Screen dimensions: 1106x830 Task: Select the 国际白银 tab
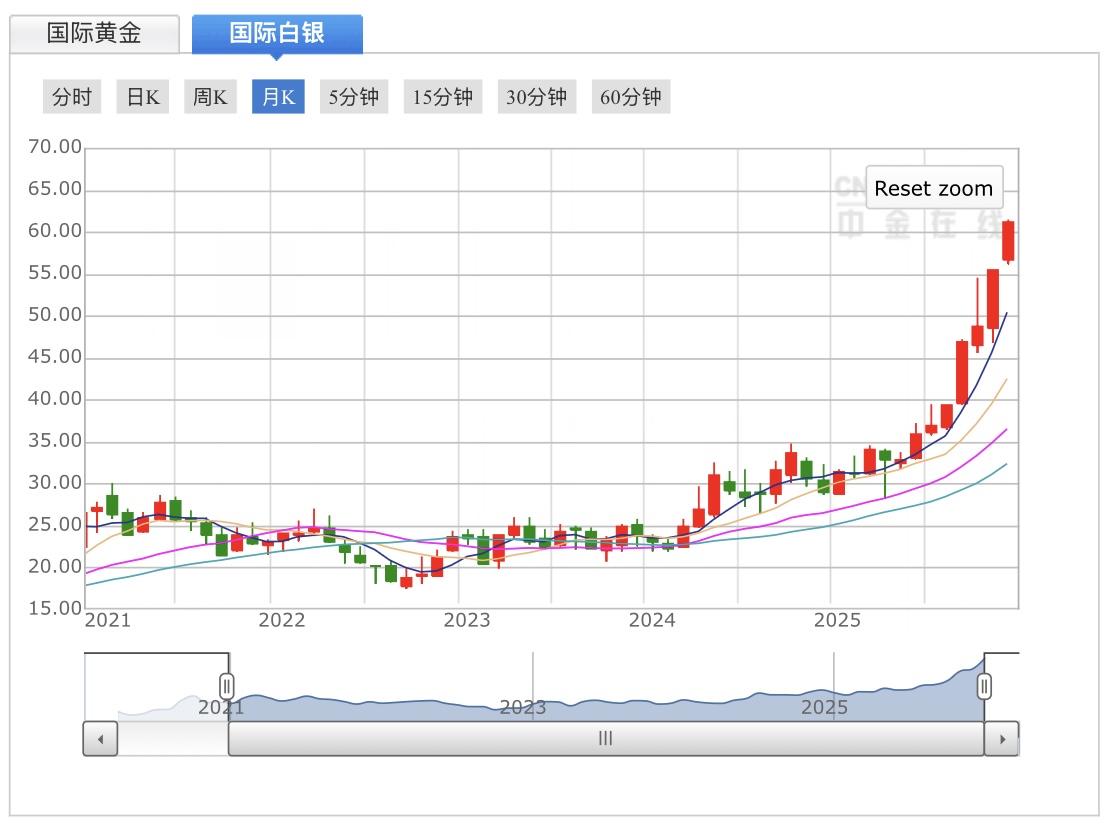click(x=277, y=33)
